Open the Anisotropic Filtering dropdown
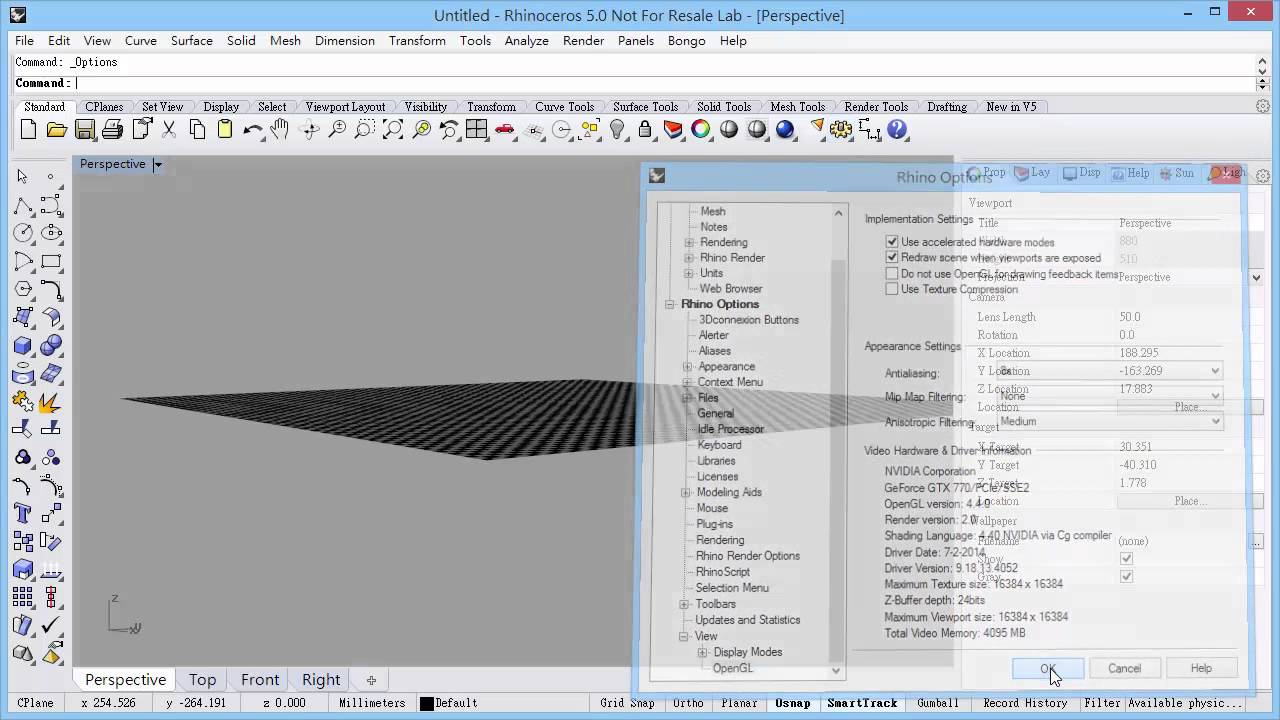 pos(1215,421)
